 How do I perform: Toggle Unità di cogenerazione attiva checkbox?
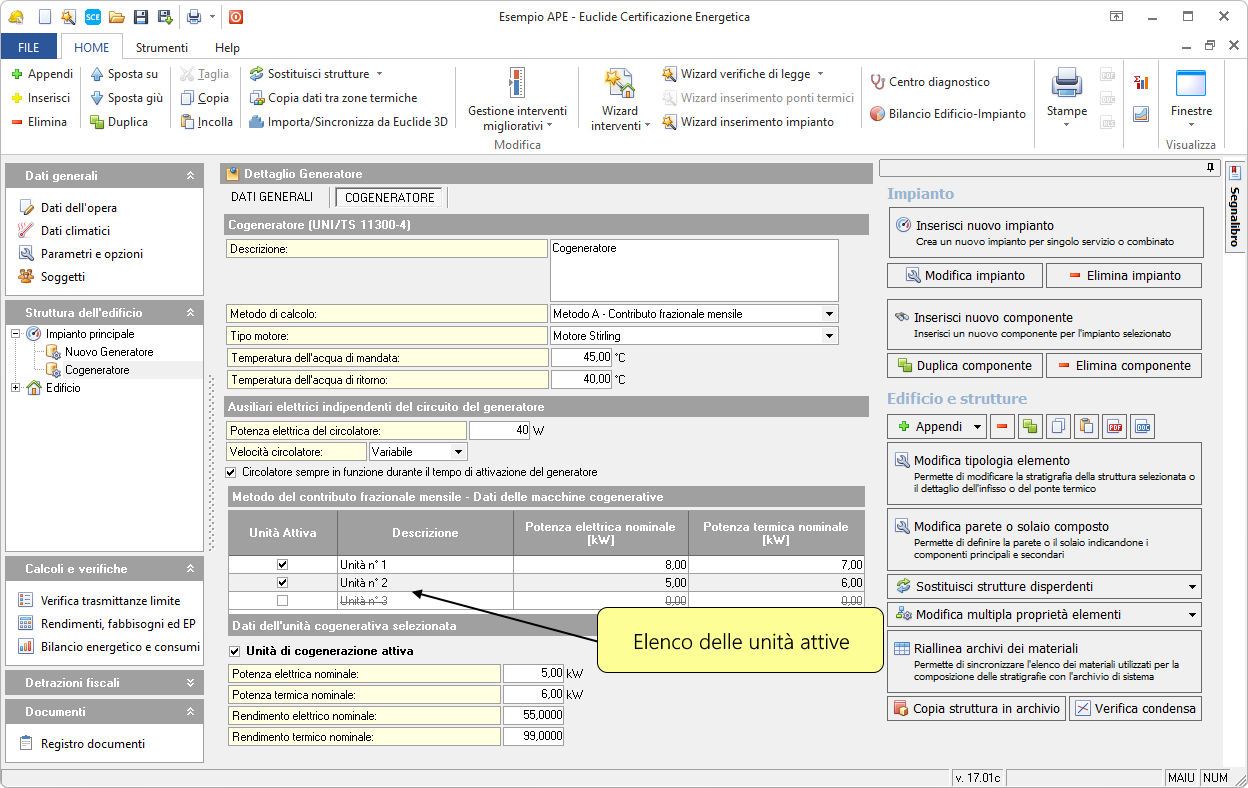234,652
